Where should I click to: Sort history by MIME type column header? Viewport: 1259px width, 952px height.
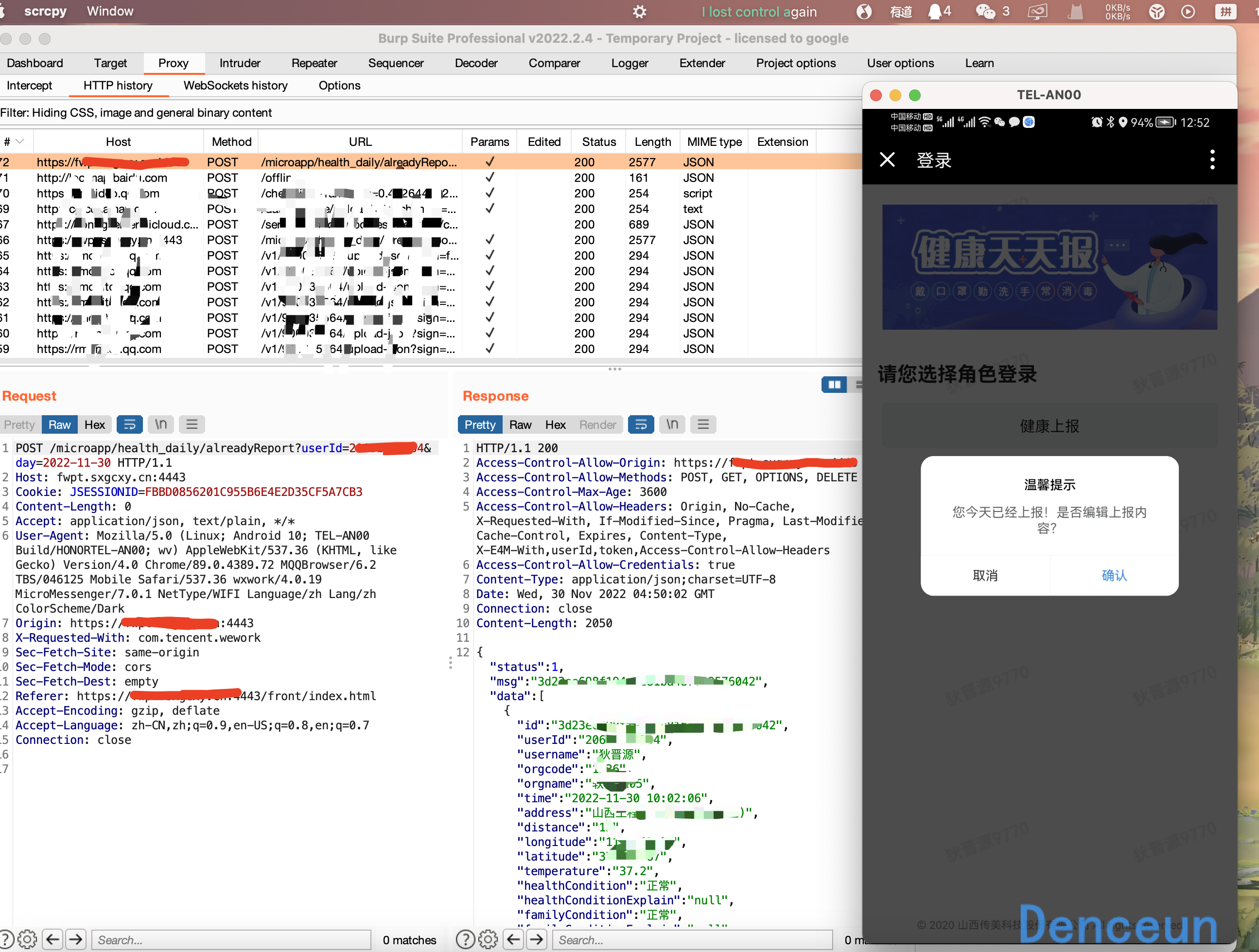pyautogui.click(x=714, y=142)
